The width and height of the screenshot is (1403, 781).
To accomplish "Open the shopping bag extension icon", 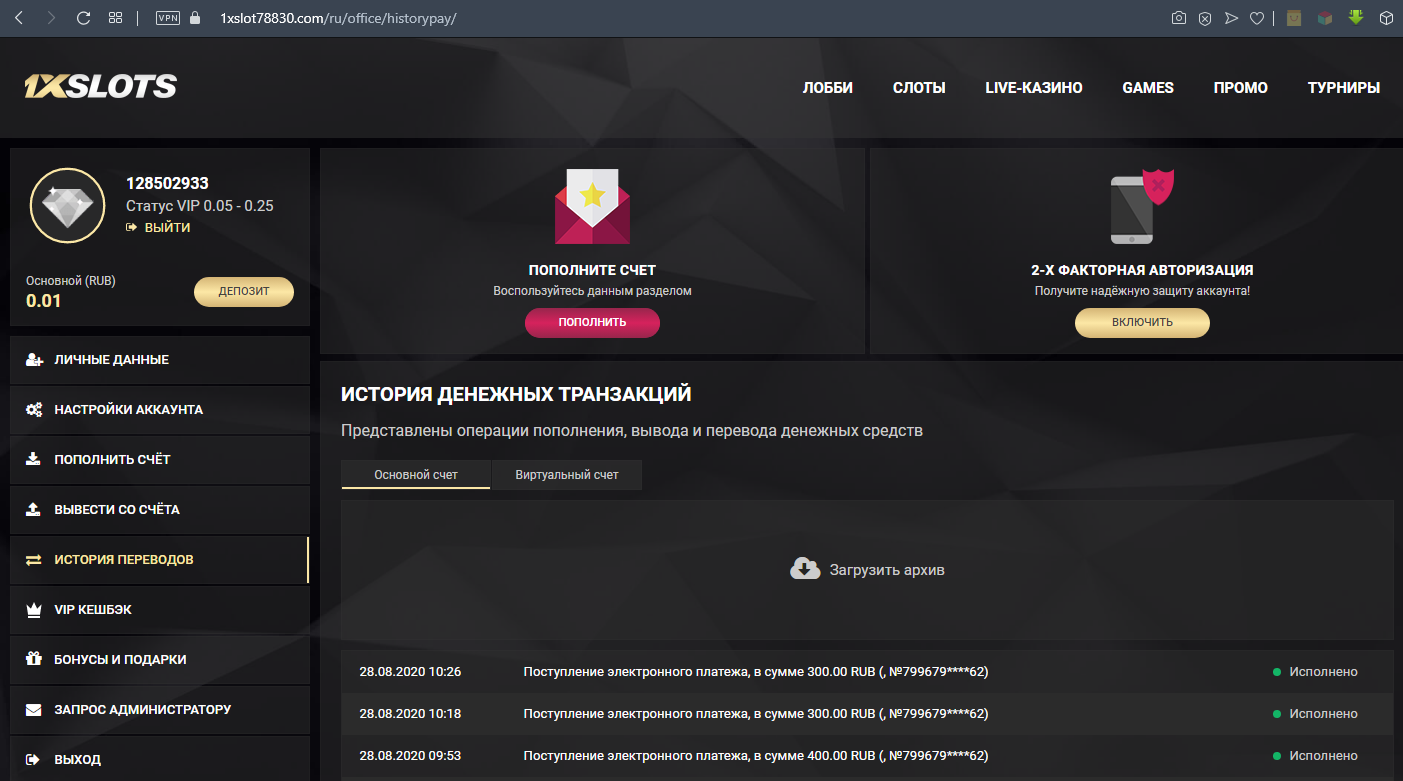I will pyautogui.click(x=1294, y=18).
